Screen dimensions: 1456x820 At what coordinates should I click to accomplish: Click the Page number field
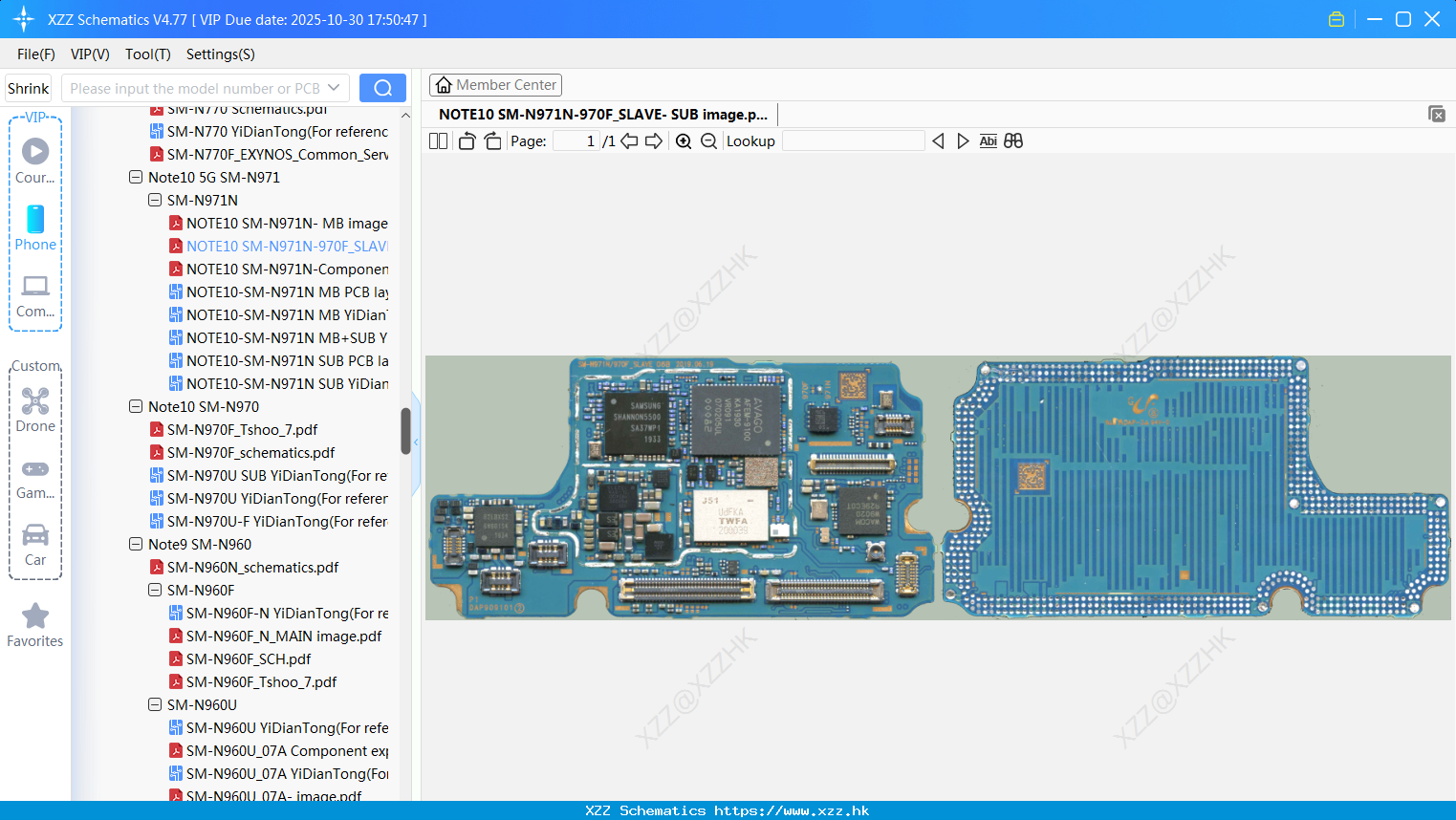[576, 140]
